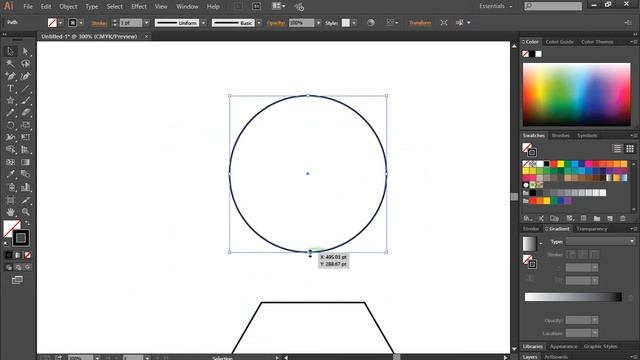Click the white swatch in Color panel
Viewport: 640px width, 360px height.
[x=539, y=54]
